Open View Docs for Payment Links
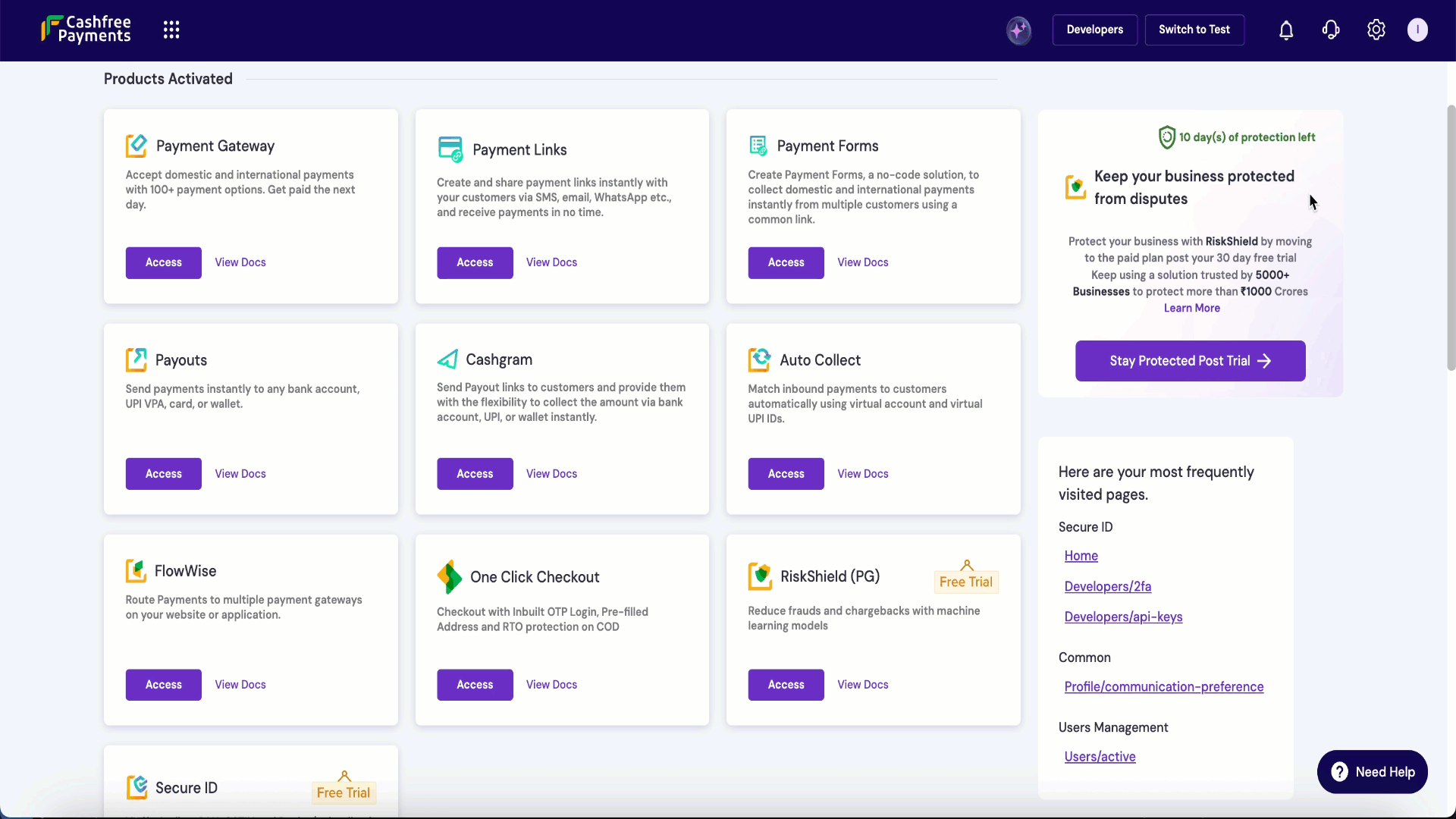 [551, 262]
